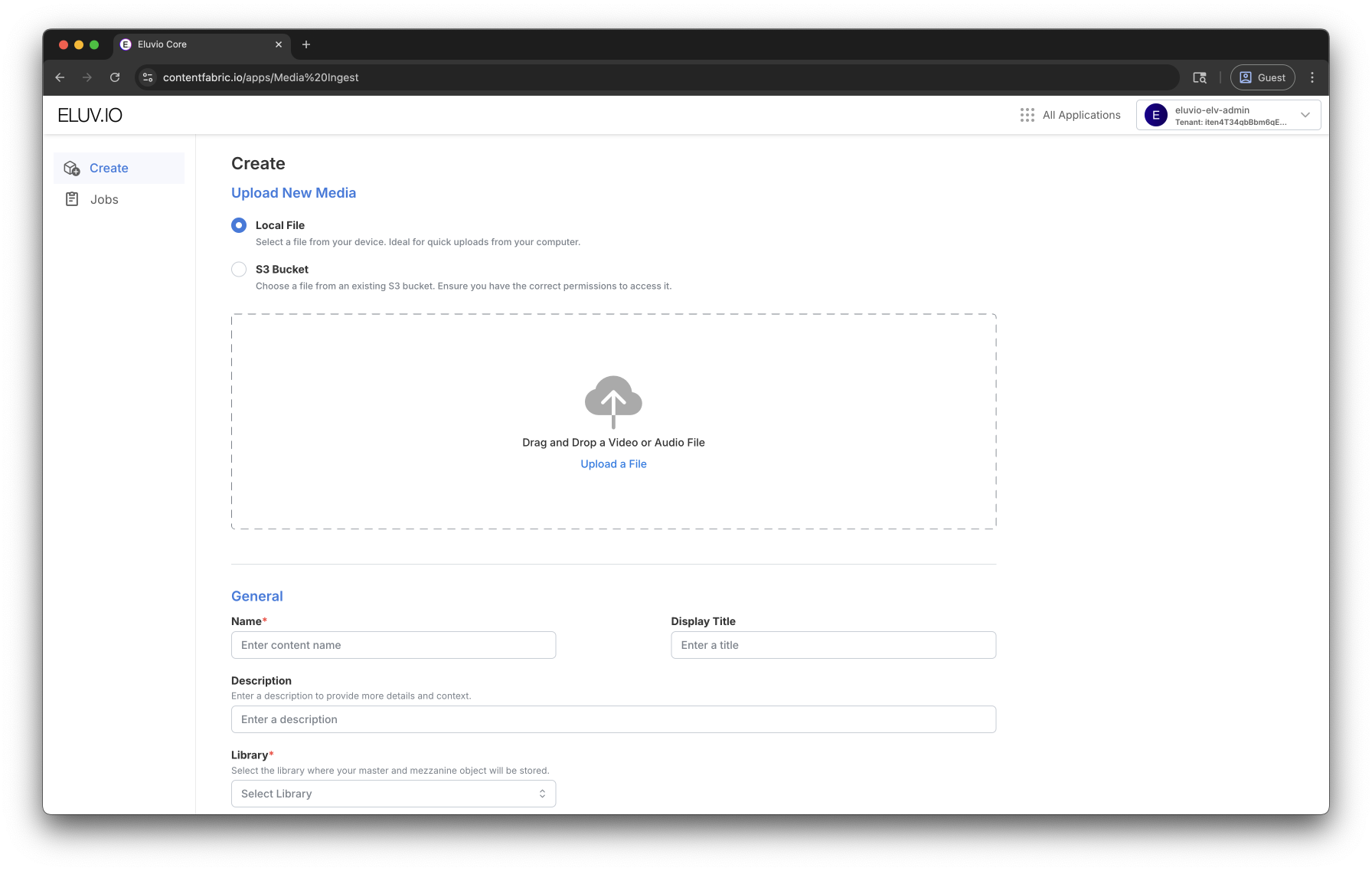Click the Jobs clipboard icon in sidebar
This screenshot has width=1372, height=871.
click(x=72, y=199)
